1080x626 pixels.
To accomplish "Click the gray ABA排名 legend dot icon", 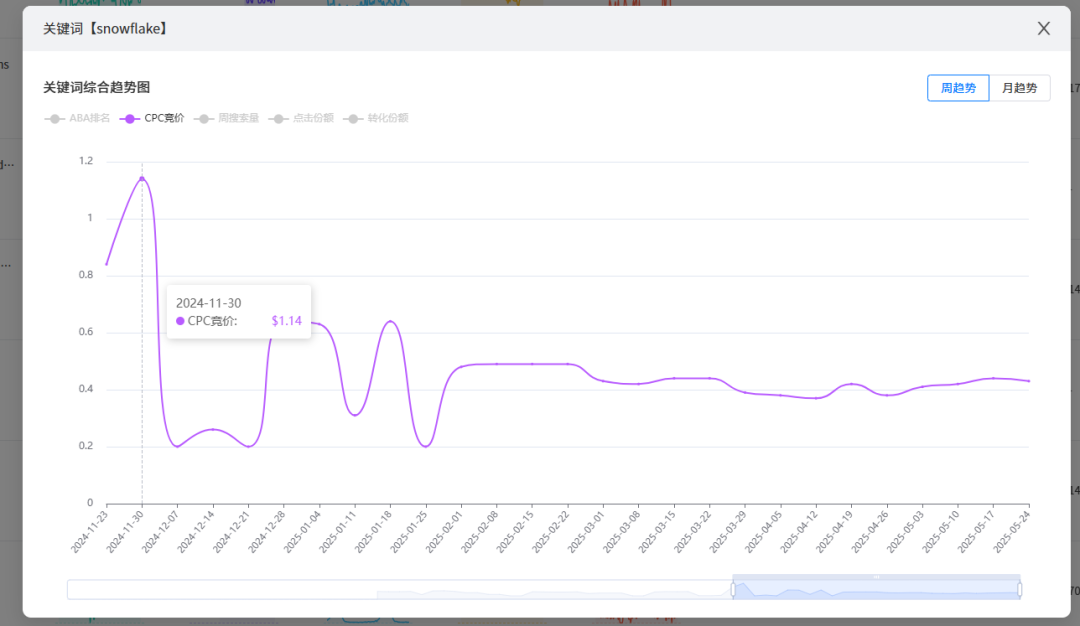I will [x=54, y=119].
